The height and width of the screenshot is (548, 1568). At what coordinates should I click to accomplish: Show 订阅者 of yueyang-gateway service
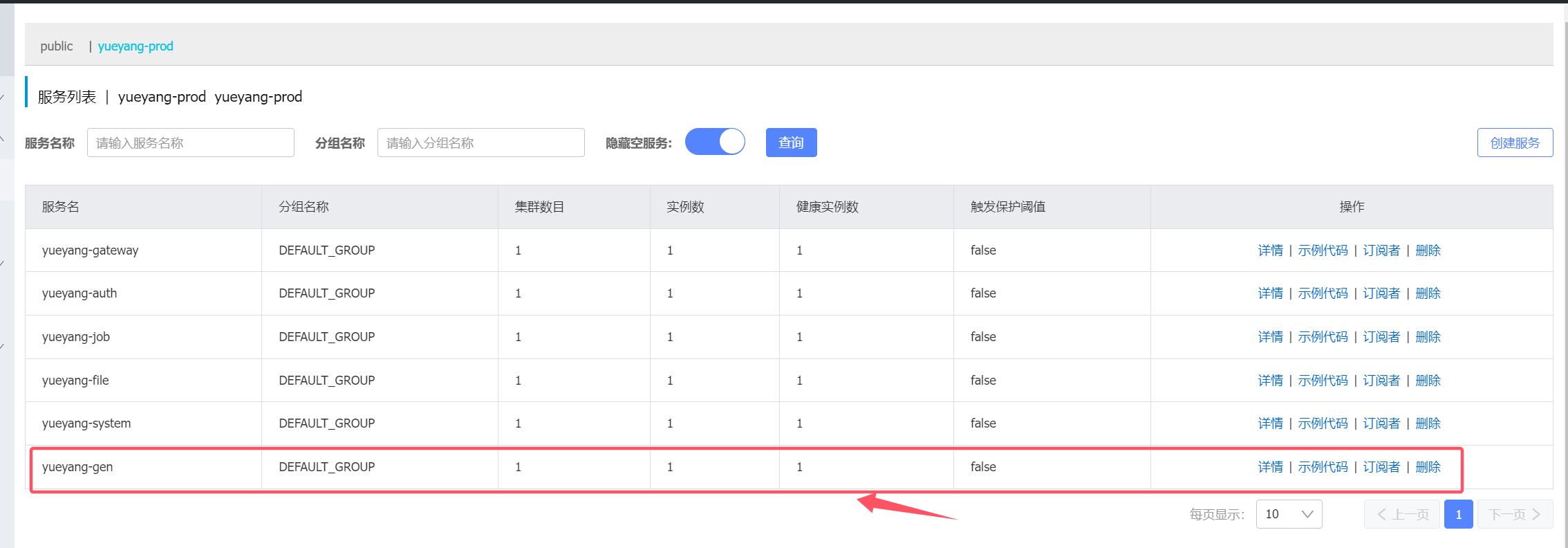[x=1381, y=250]
